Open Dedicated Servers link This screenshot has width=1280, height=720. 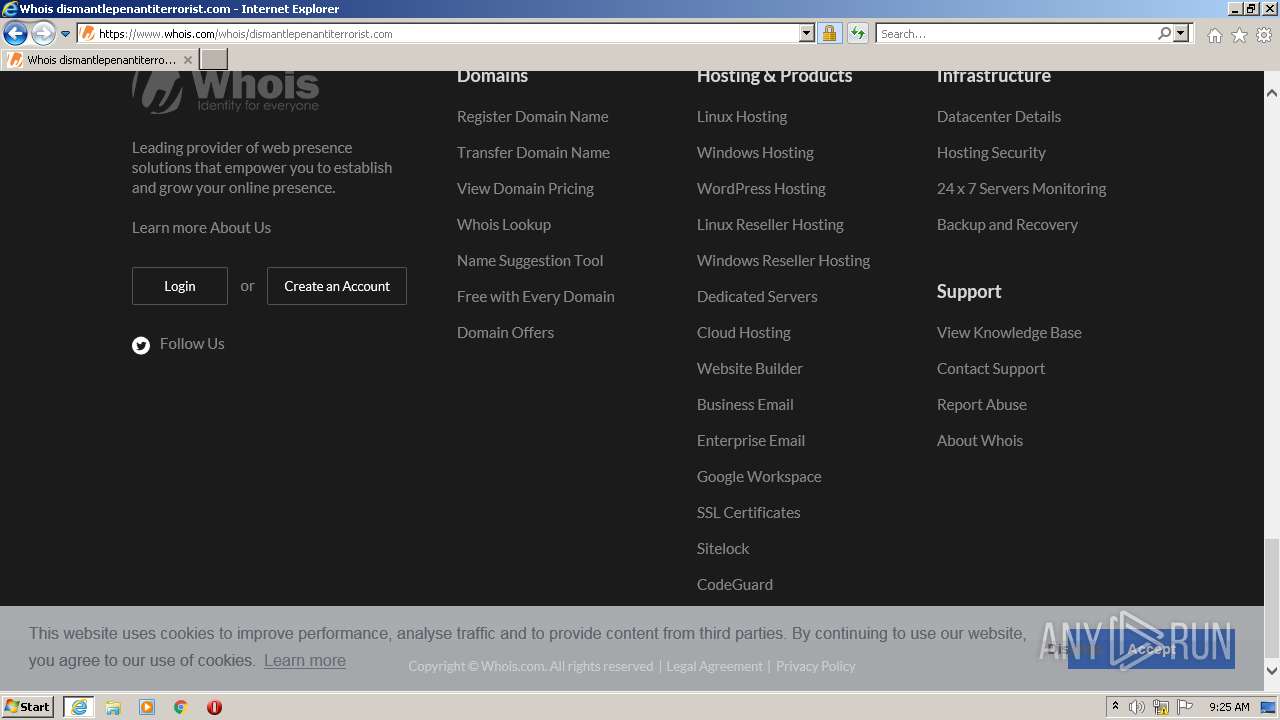(x=757, y=297)
